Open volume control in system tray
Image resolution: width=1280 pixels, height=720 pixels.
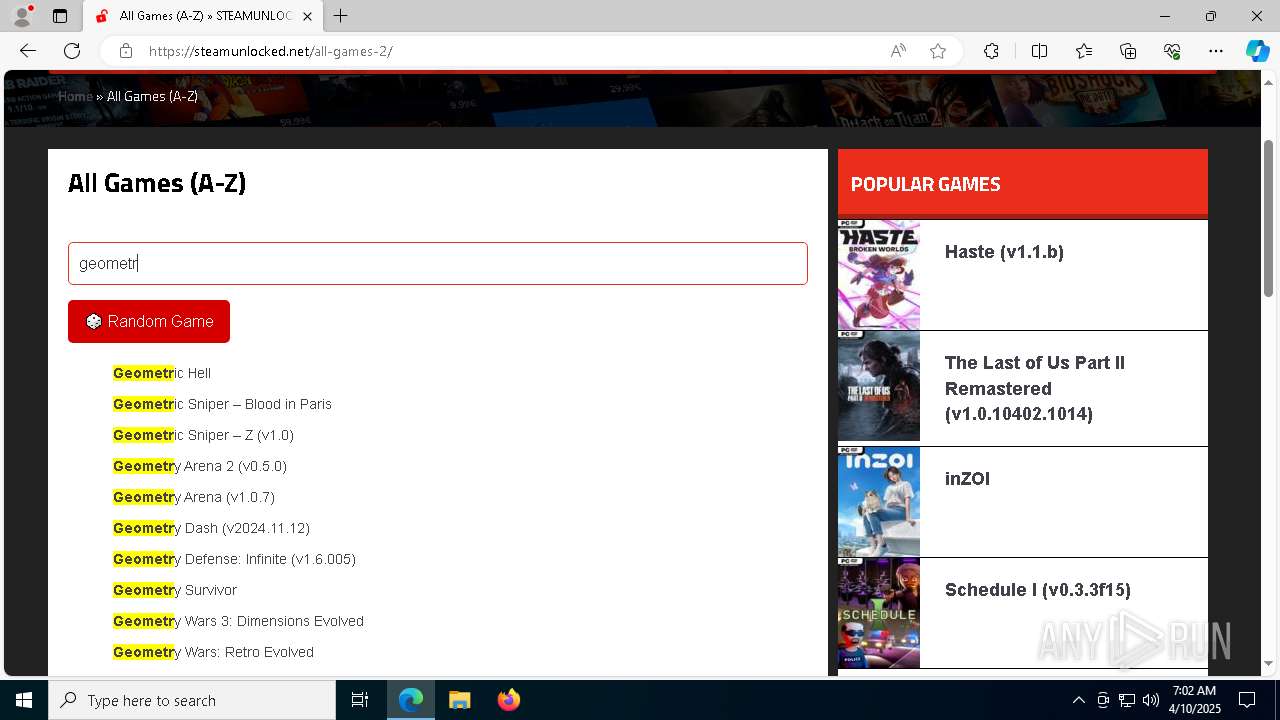(1150, 700)
